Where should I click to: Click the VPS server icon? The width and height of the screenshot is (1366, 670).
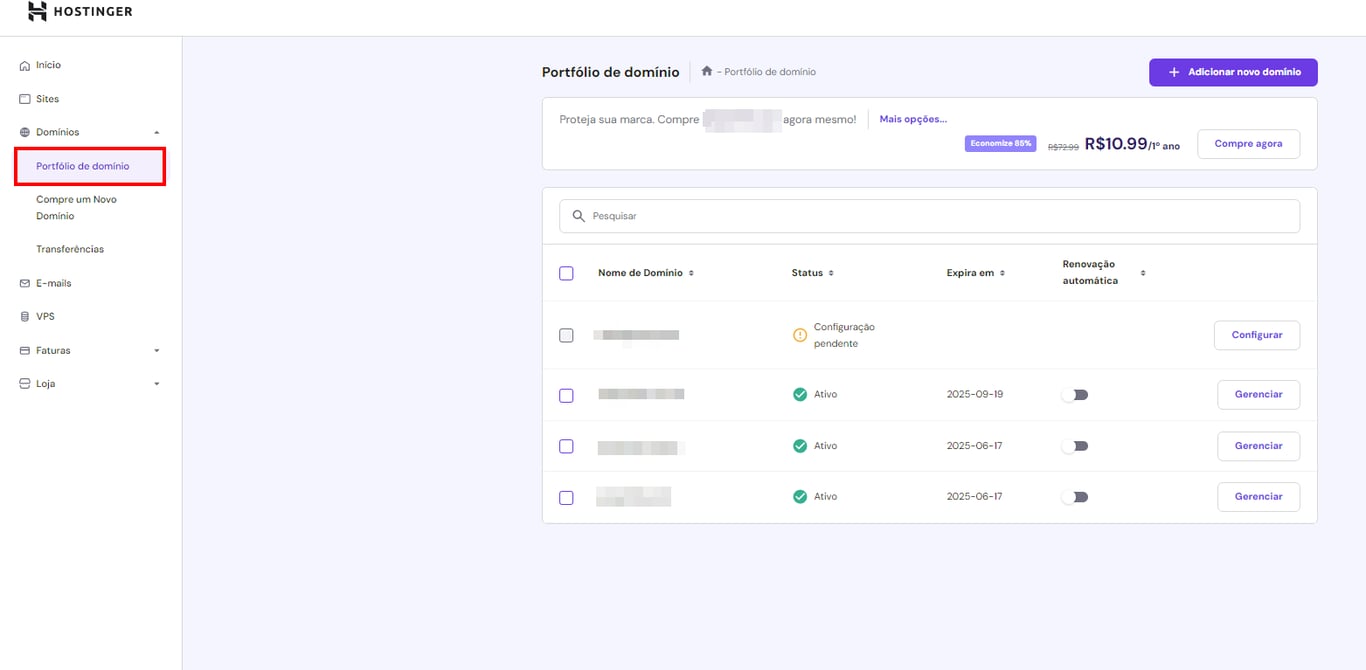pyautogui.click(x=25, y=317)
